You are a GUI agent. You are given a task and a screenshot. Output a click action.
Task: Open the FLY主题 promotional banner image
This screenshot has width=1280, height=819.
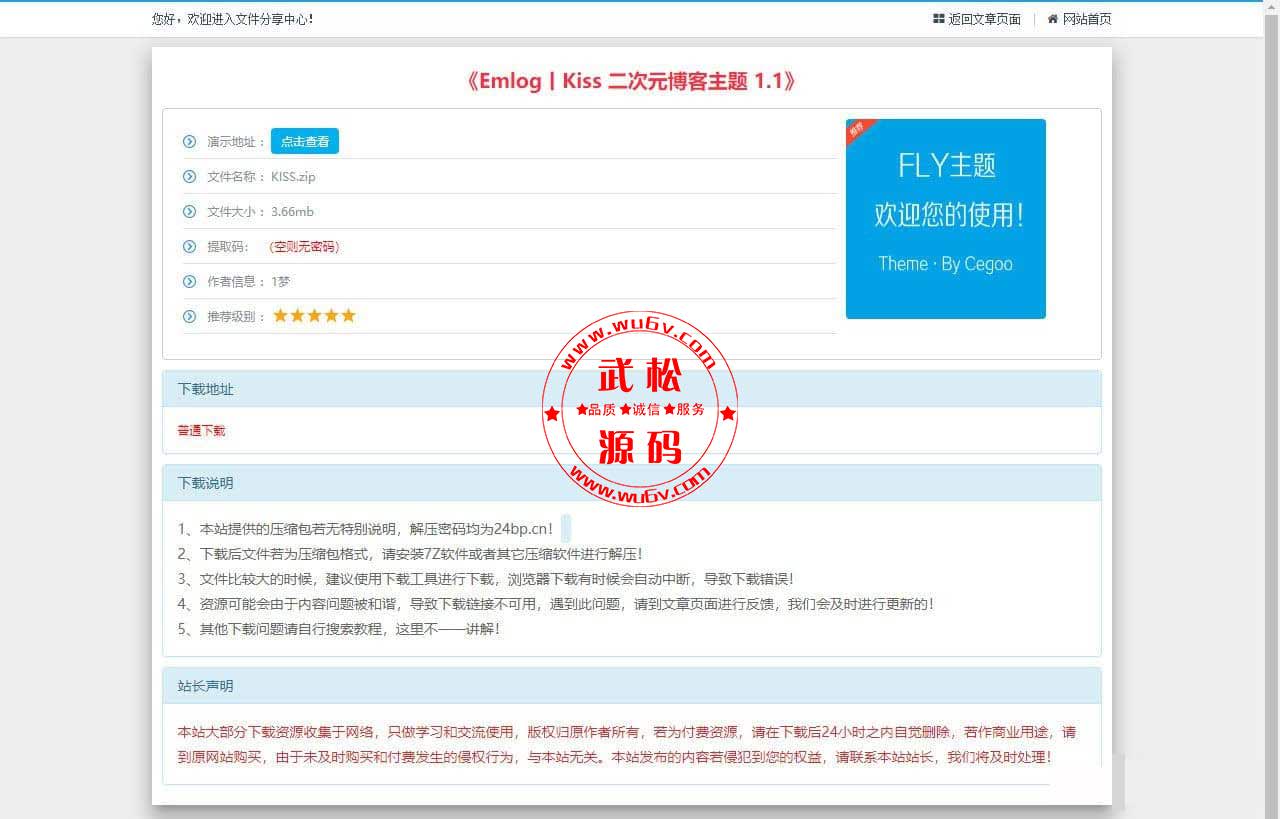(946, 219)
